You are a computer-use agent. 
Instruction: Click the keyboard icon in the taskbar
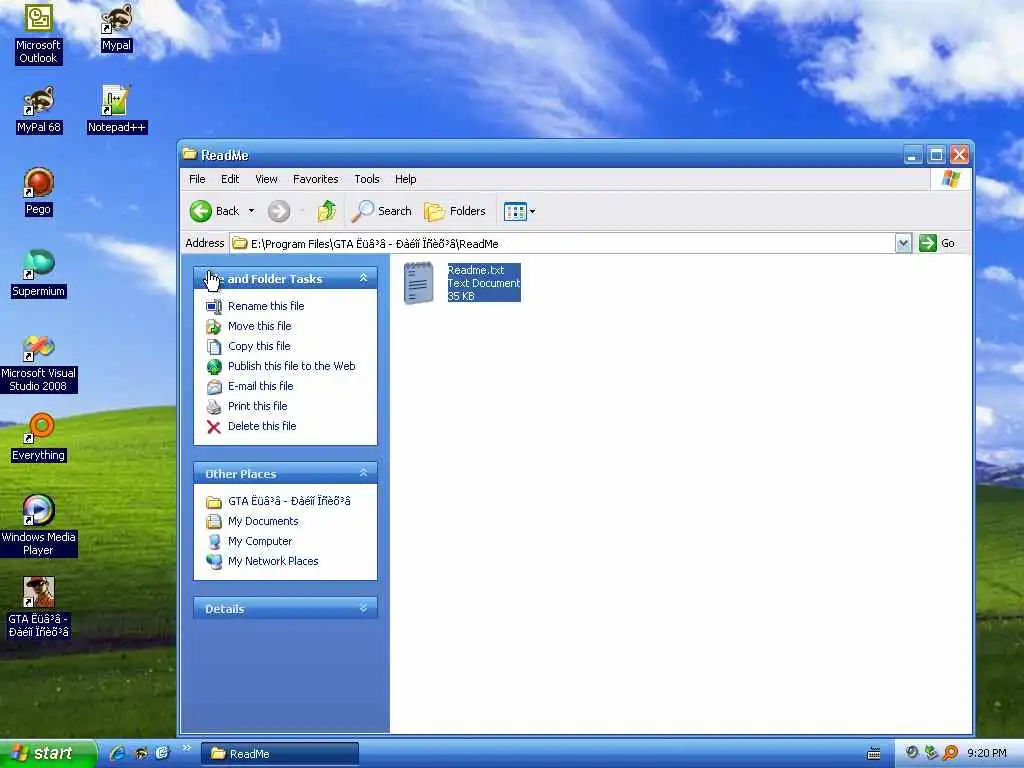tap(874, 754)
